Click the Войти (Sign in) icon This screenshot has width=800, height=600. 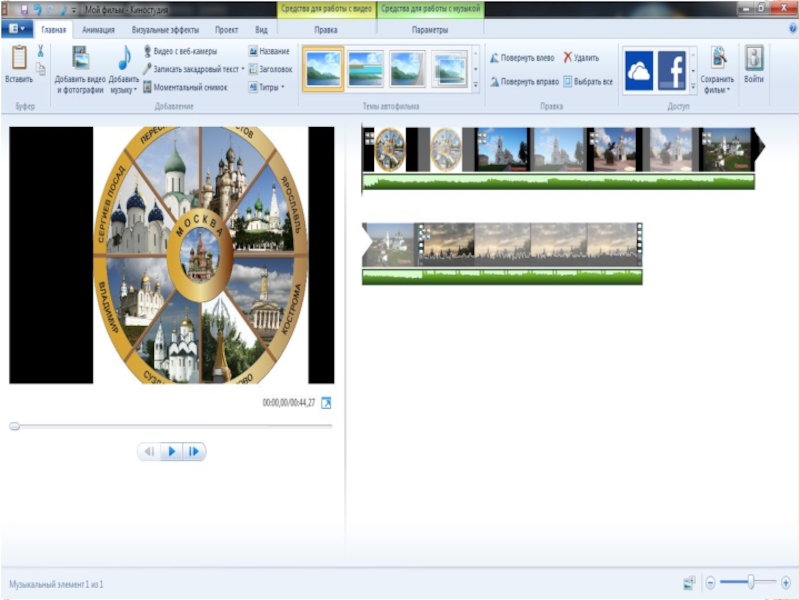coord(754,59)
